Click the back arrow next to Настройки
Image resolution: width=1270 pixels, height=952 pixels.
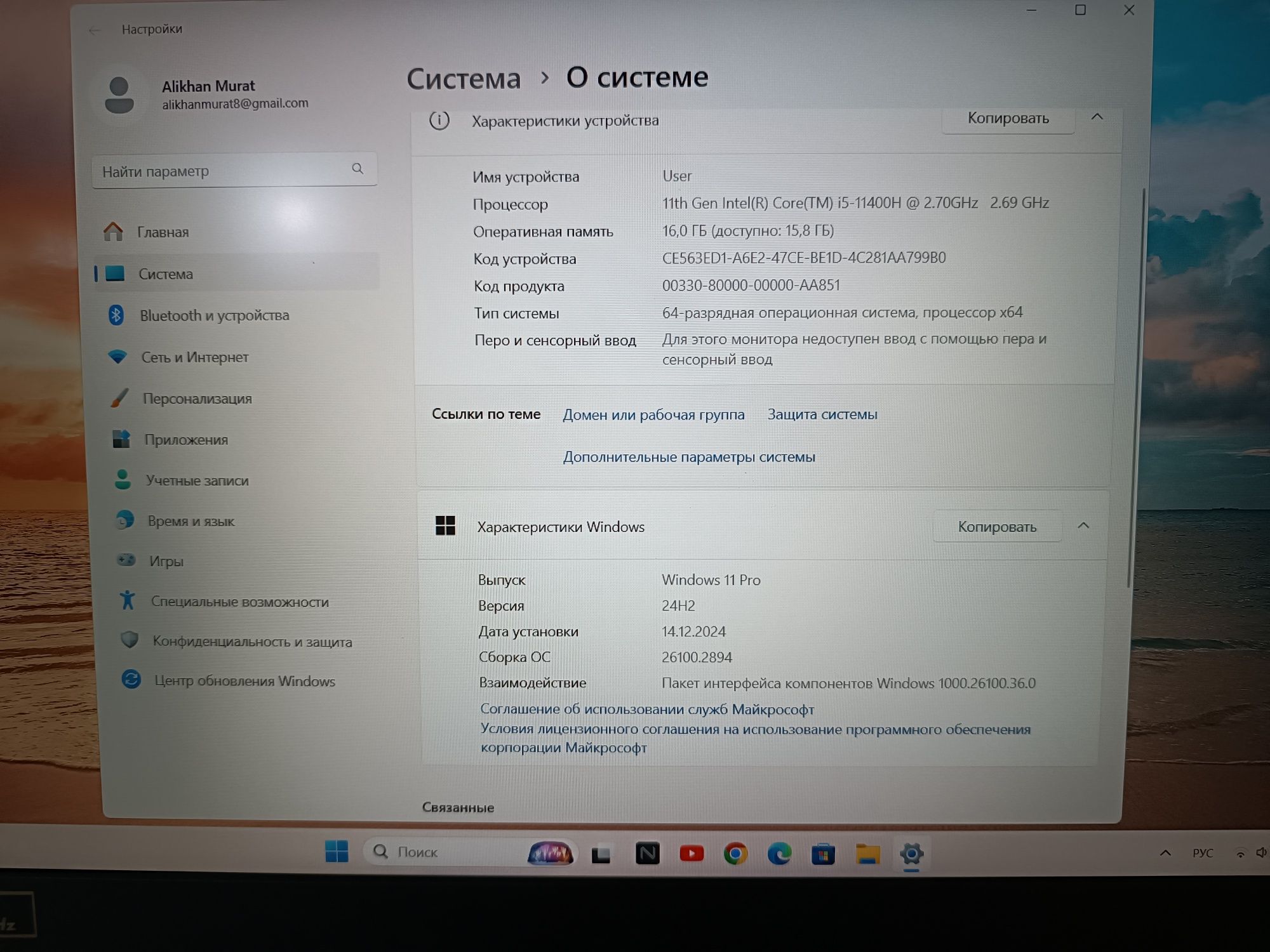coord(95,30)
